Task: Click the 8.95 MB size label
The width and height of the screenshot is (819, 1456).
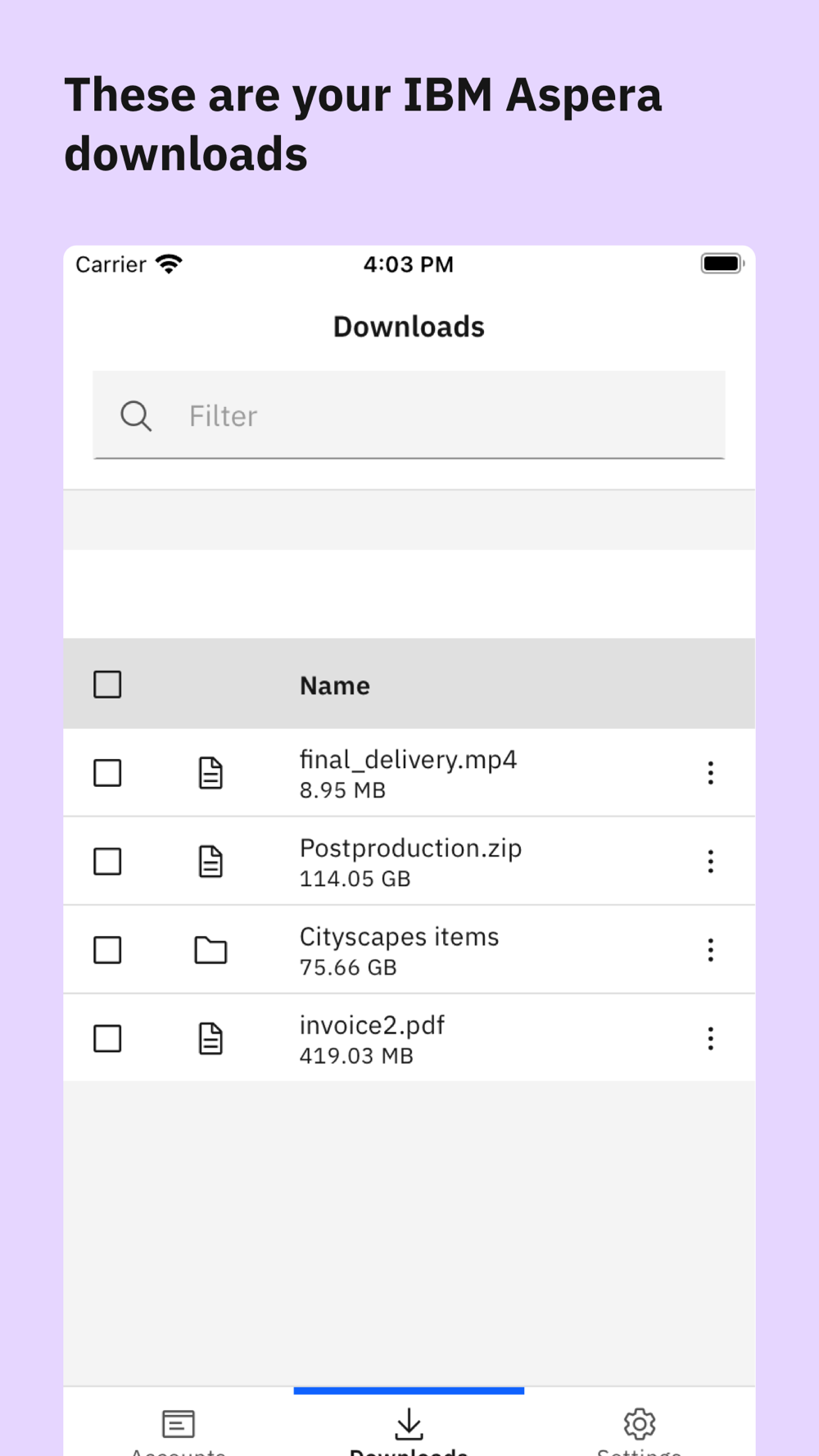Action: click(x=342, y=790)
